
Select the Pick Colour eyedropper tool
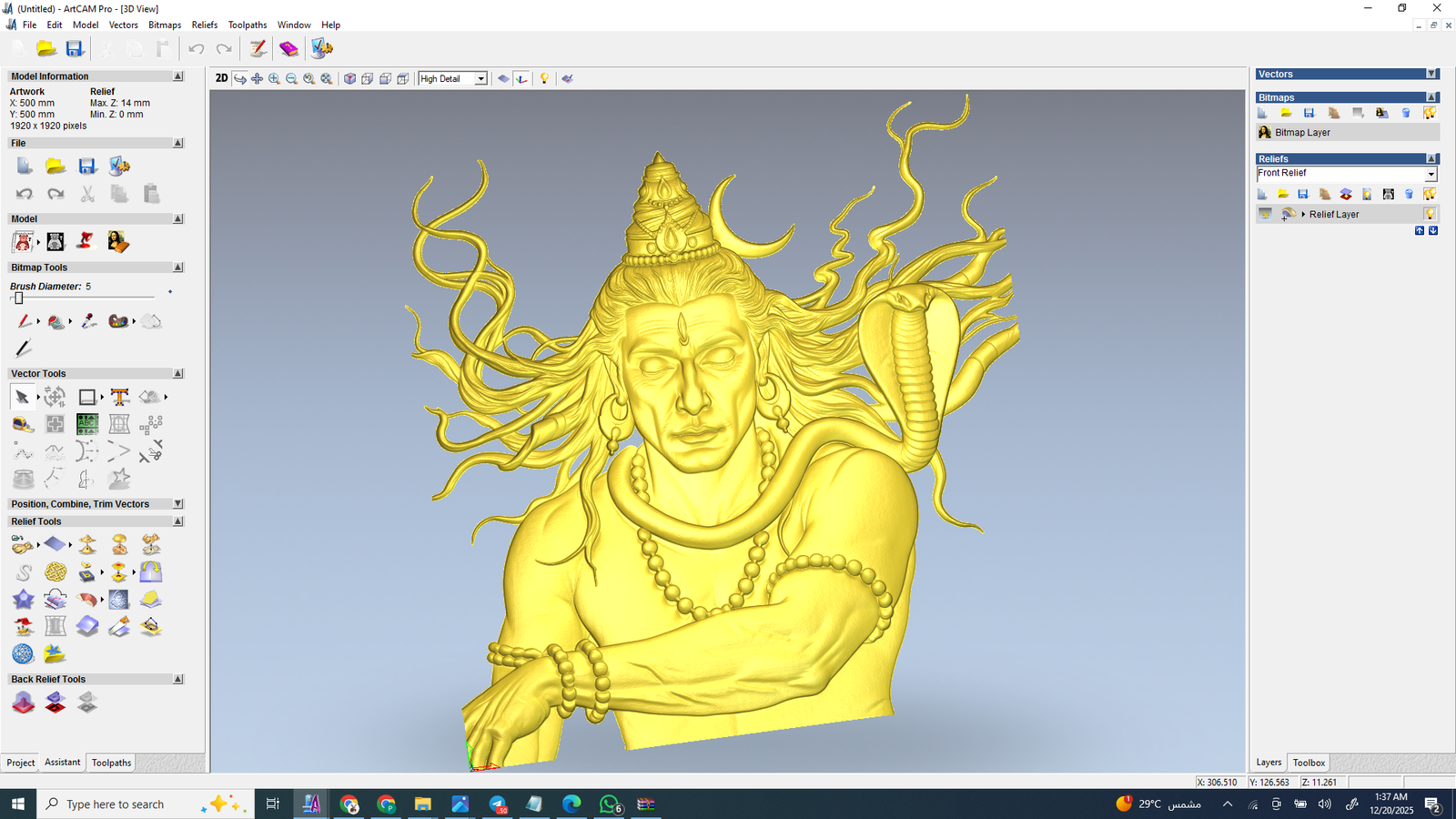tap(88, 321)
